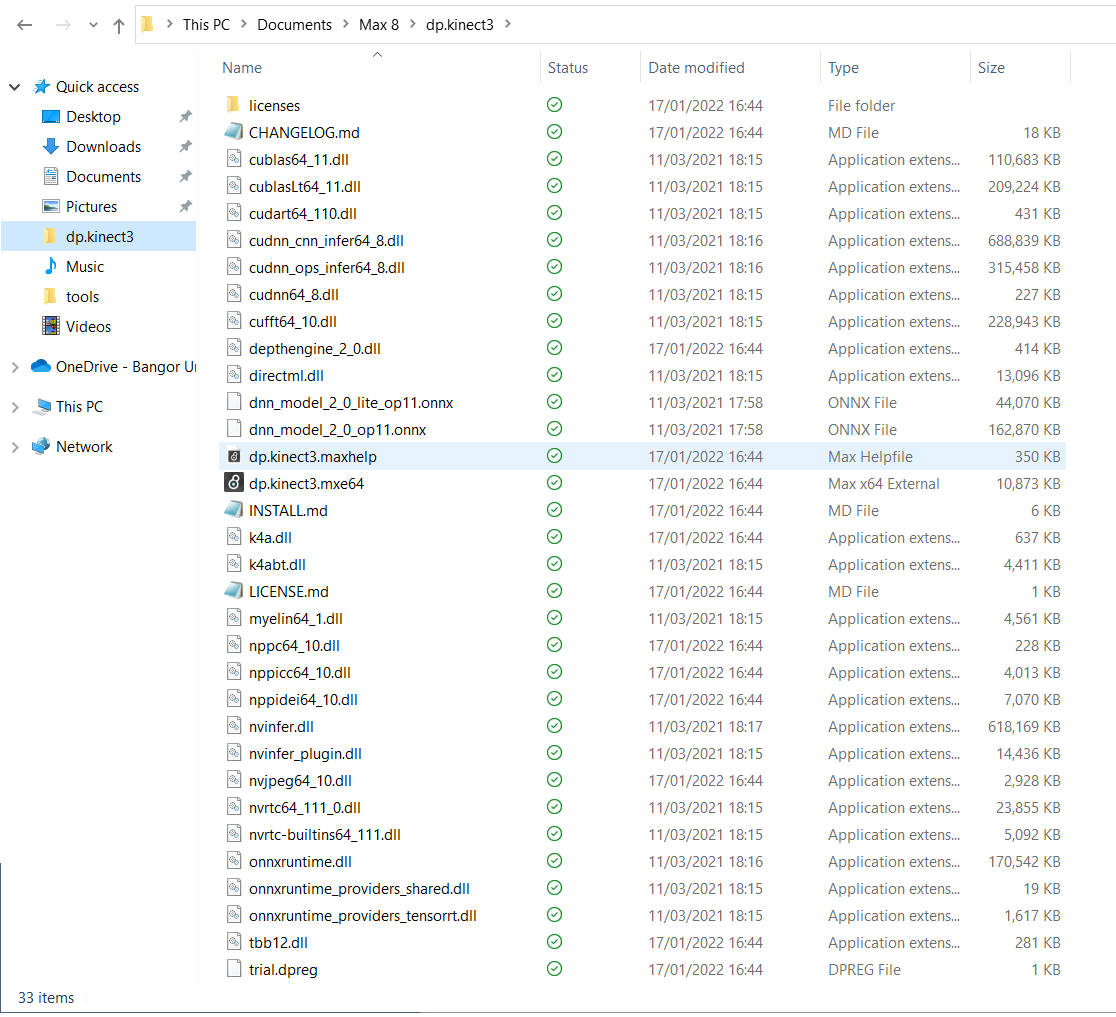Expand the This PC tree node
This screenshot has width=1116, height=1017.
(x=14, y=407)
